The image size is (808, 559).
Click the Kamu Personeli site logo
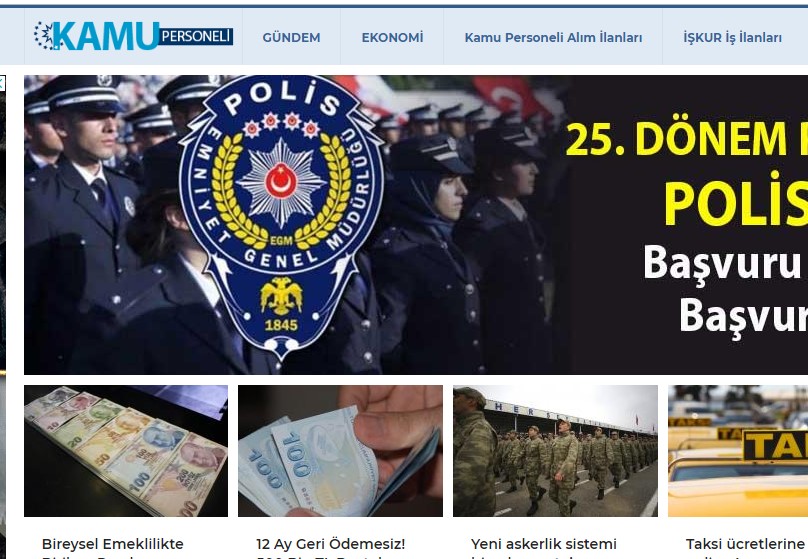click(x=133, y=36)
